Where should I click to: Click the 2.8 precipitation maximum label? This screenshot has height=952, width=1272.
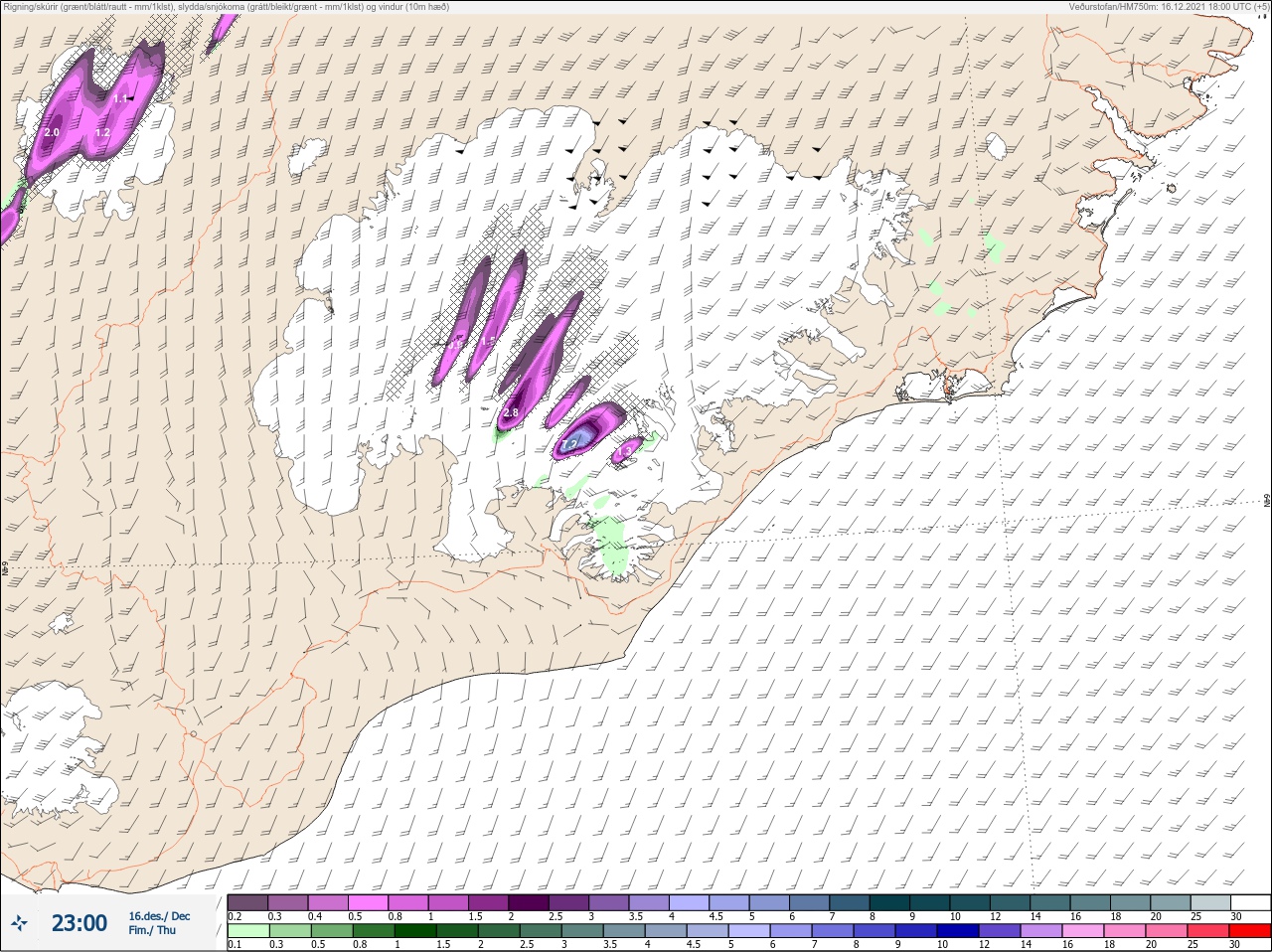(512, 412)
